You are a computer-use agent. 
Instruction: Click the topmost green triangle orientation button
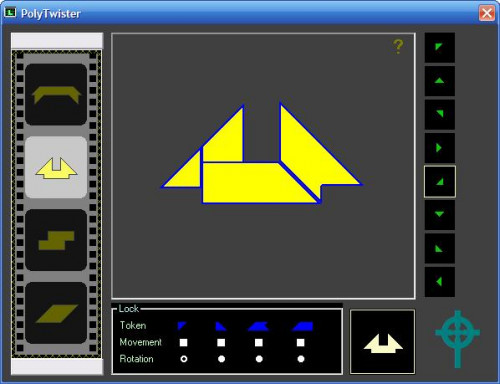coord(440,47)
